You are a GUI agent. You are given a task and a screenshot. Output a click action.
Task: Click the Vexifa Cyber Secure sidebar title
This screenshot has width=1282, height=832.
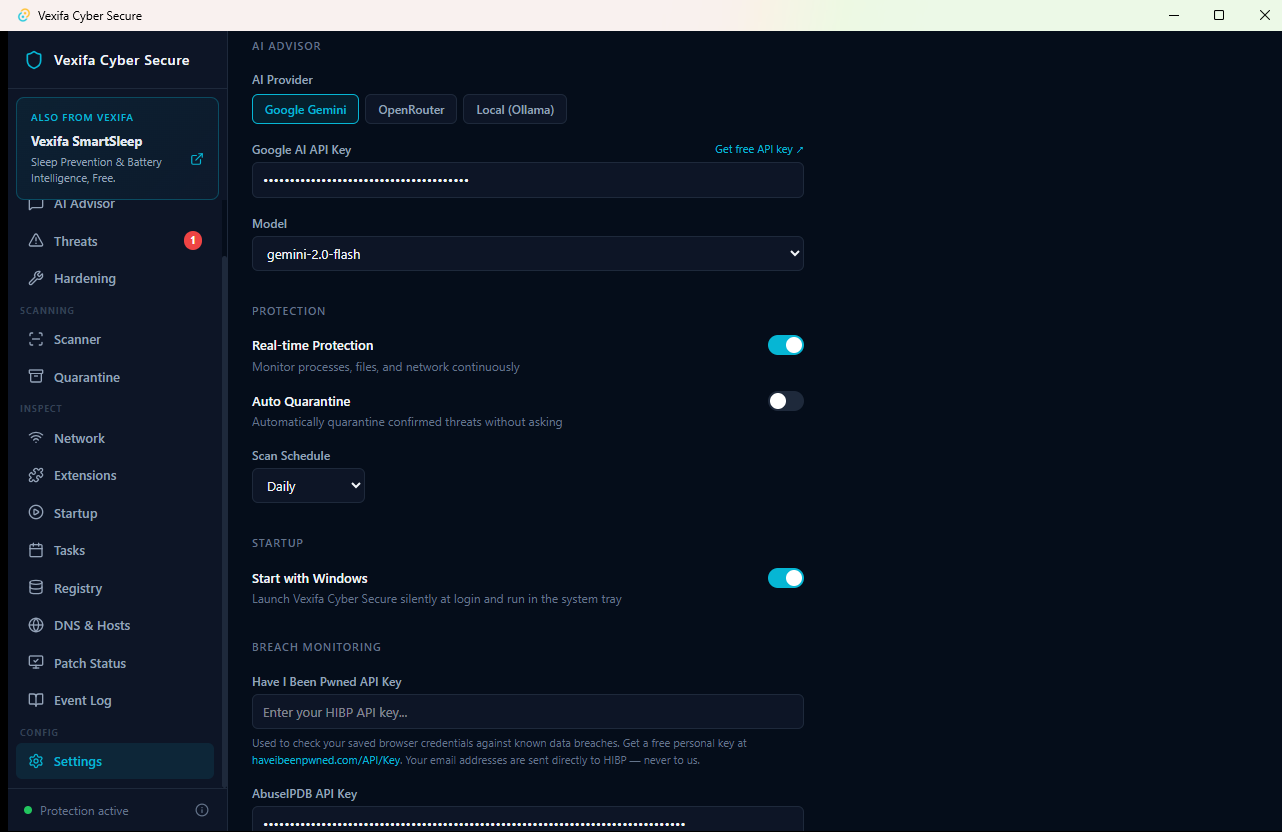pos(122,60)
